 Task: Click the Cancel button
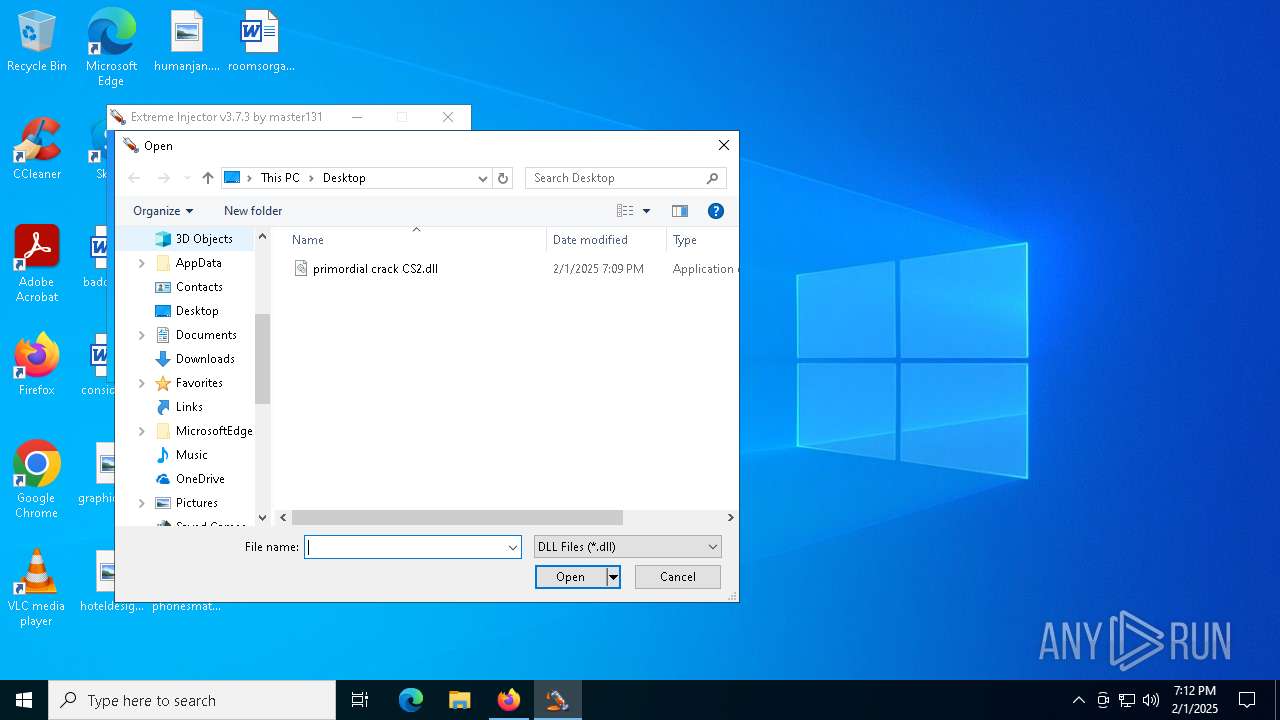(x=678, y=577)
